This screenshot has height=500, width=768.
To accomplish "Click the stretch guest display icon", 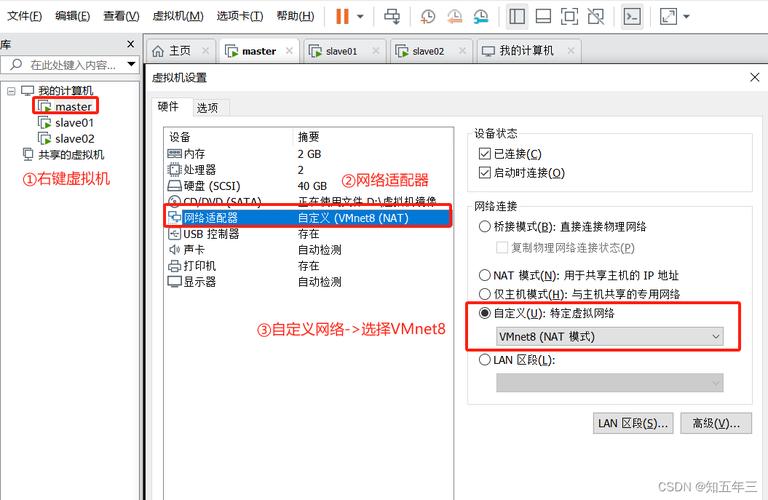I will 669,16.
